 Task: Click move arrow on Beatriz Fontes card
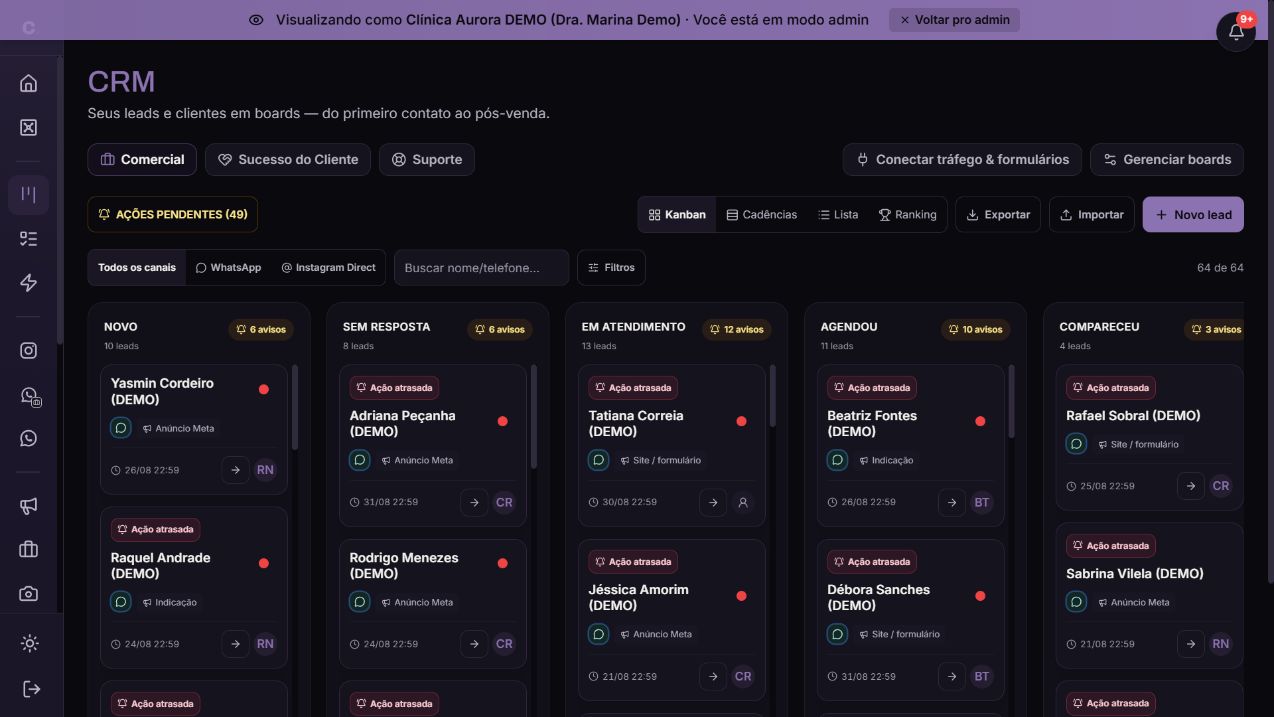point(952,502)
